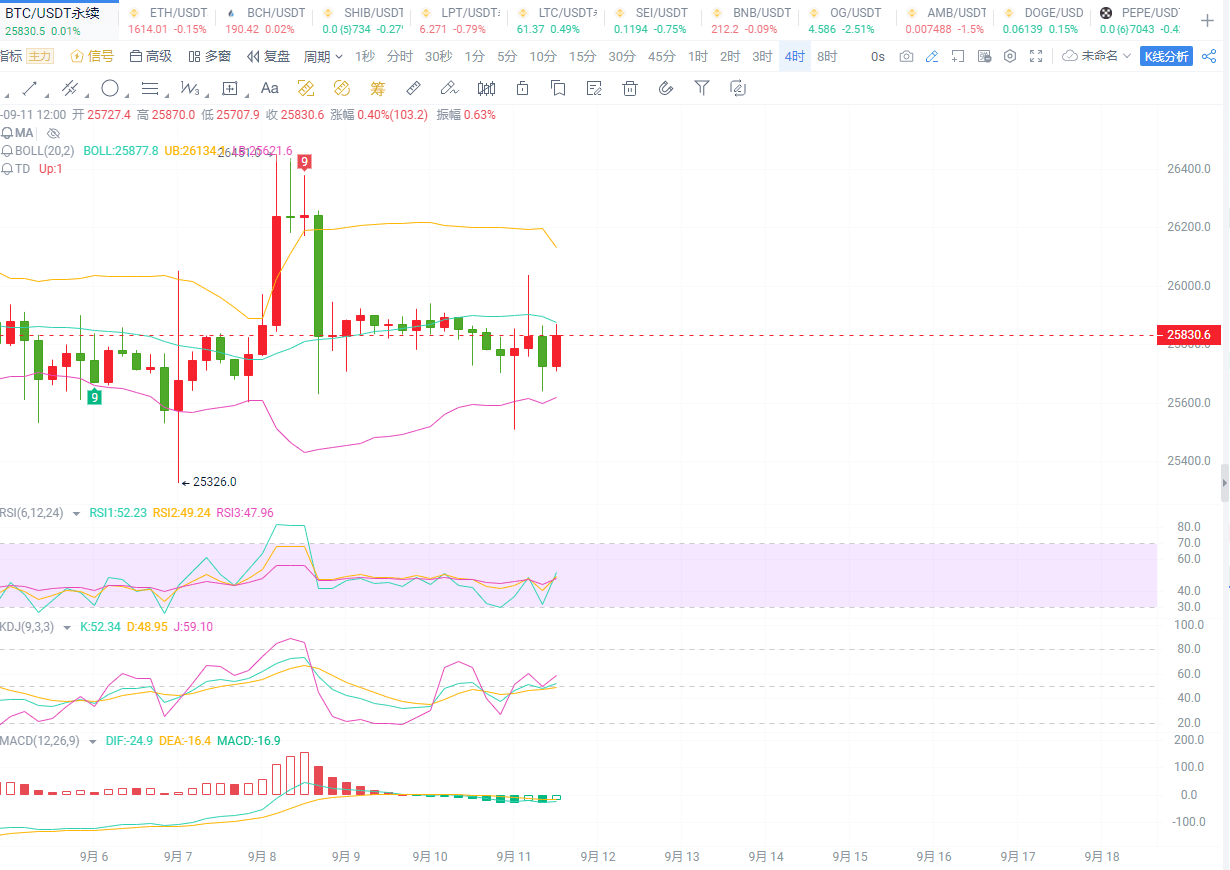Expand the MACD(12,26,9) indicator dropdown arrow

click(x=92, y=741)
